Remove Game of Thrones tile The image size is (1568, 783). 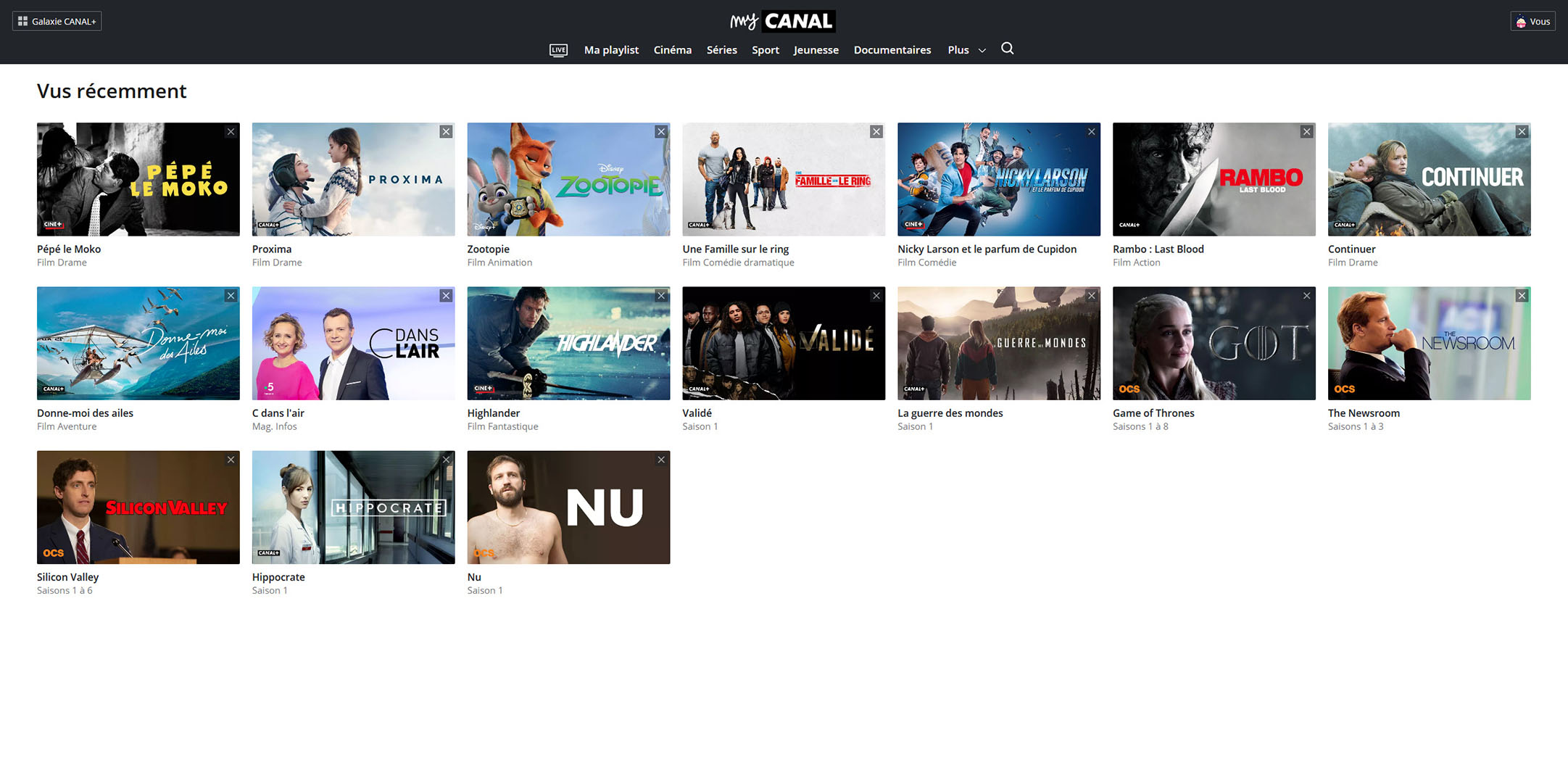pos(1306,296)
